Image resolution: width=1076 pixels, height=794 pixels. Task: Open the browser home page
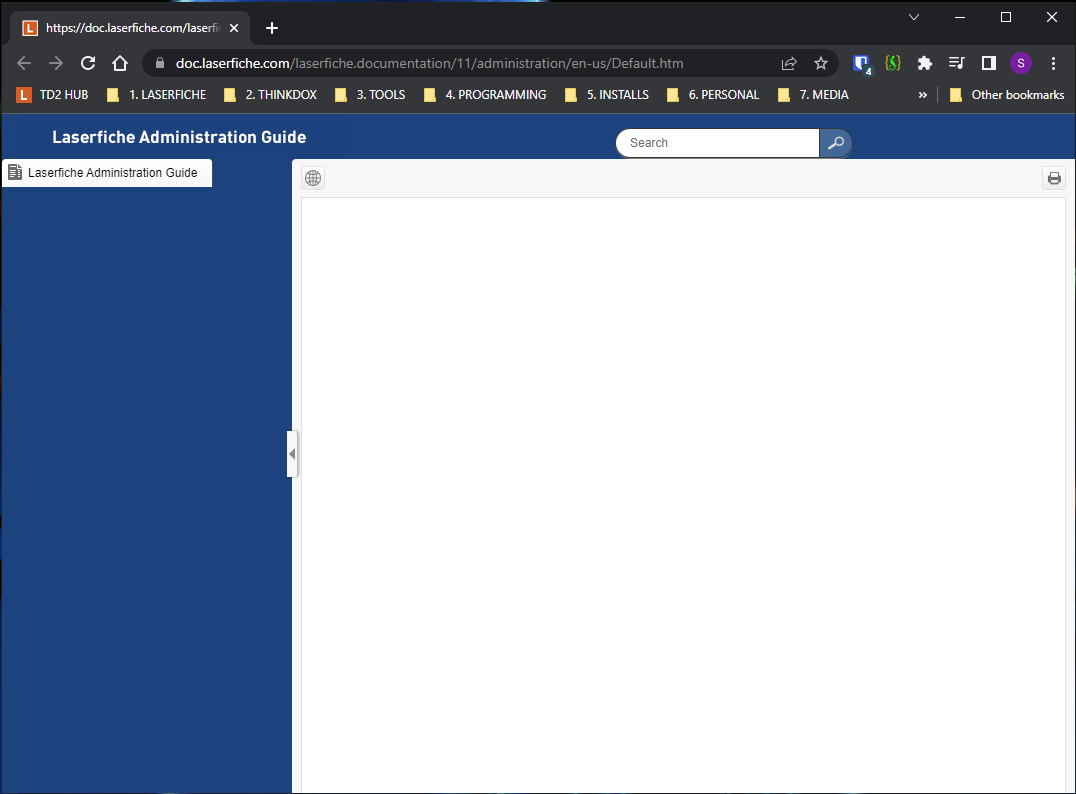[x=120, y=63]
